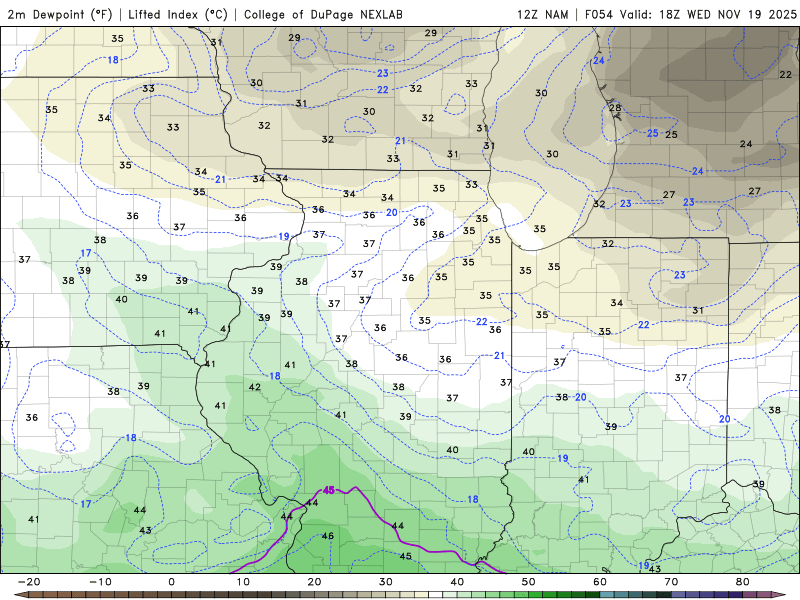This screenshot has width=800, height=600.
Task: Click the '-20' color scale label
Action: pyautogui.click(x=29, y=581)
